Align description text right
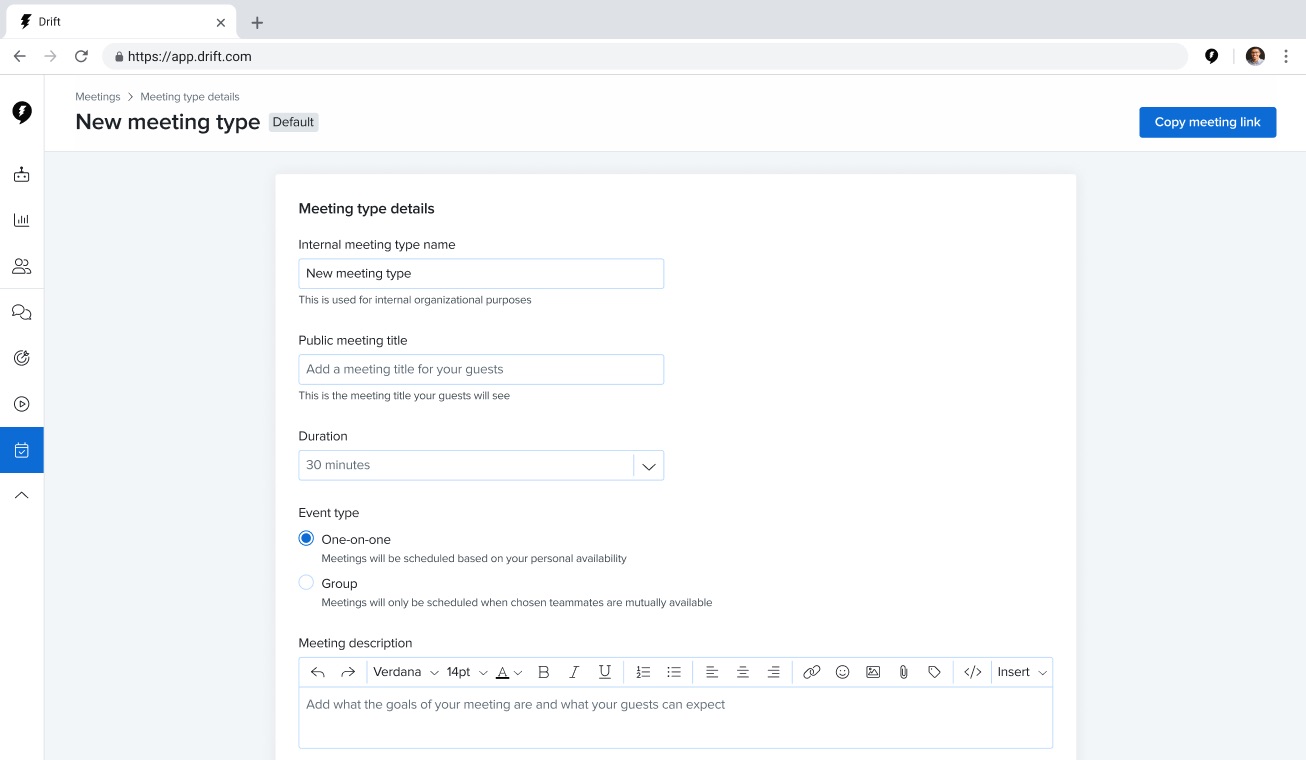This screenshot has width=1306, height=760. [773, 672]
